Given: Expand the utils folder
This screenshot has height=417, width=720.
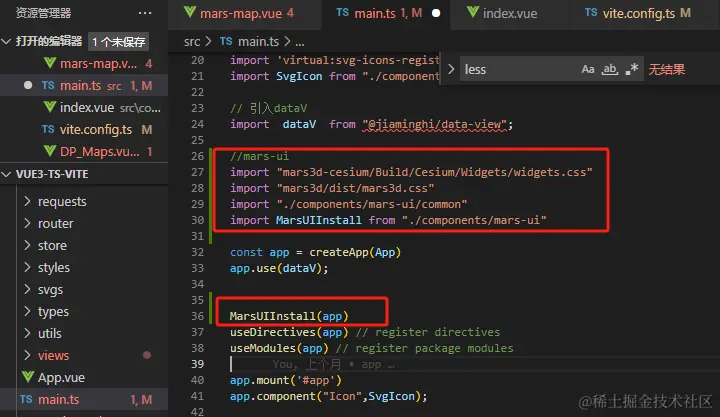Looking at the screenshot, I should coord(27,333).
